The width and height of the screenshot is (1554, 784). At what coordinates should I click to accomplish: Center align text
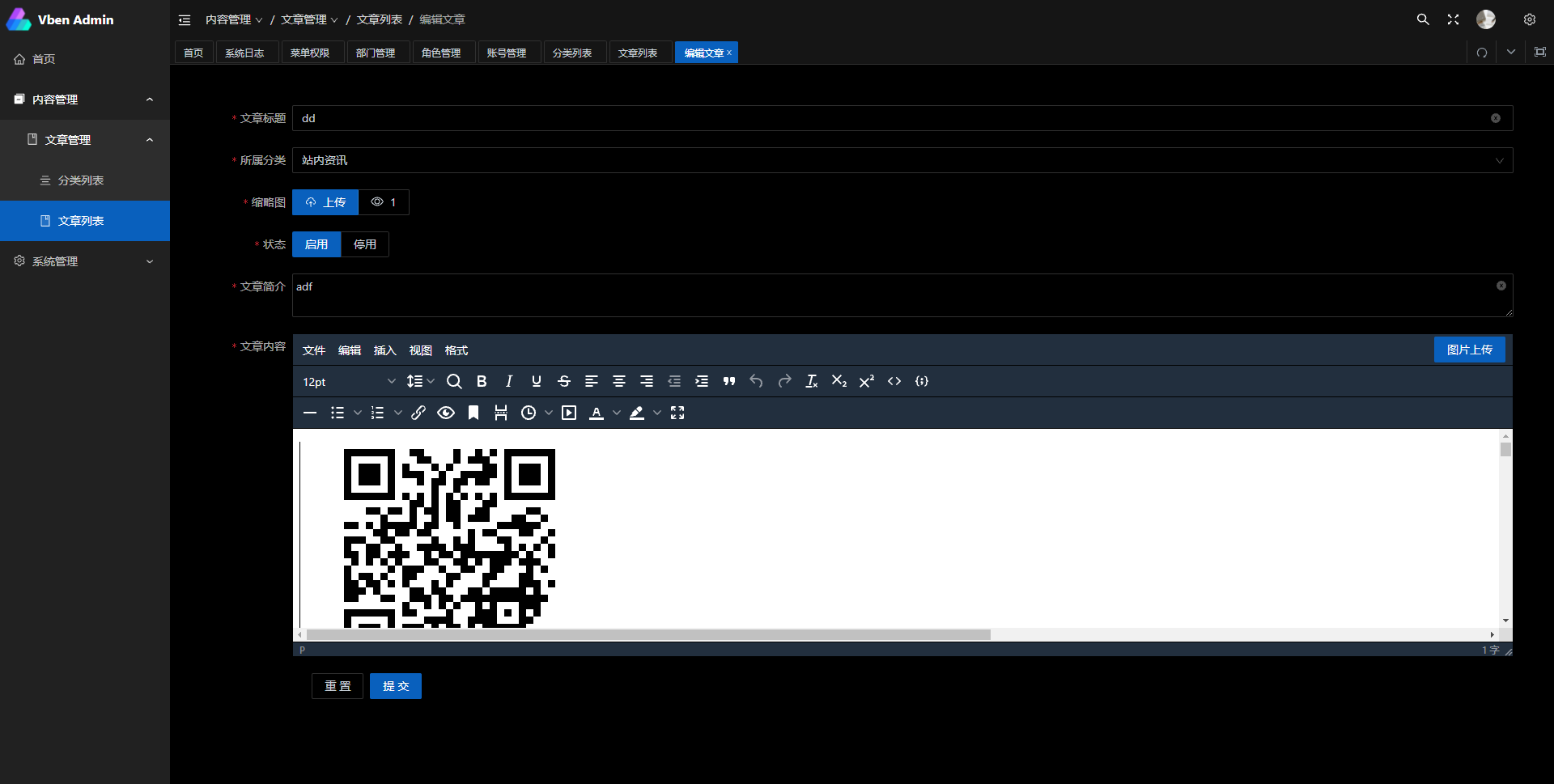click(x=619, y=381)
